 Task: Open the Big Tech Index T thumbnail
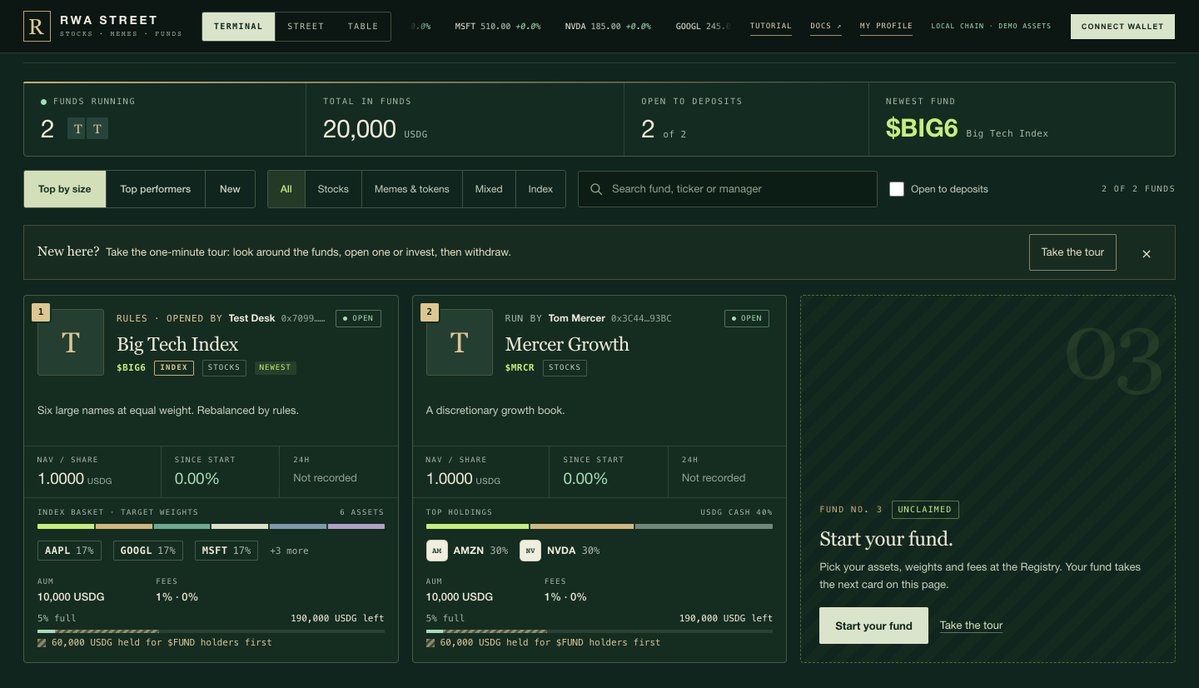point(70,342)
